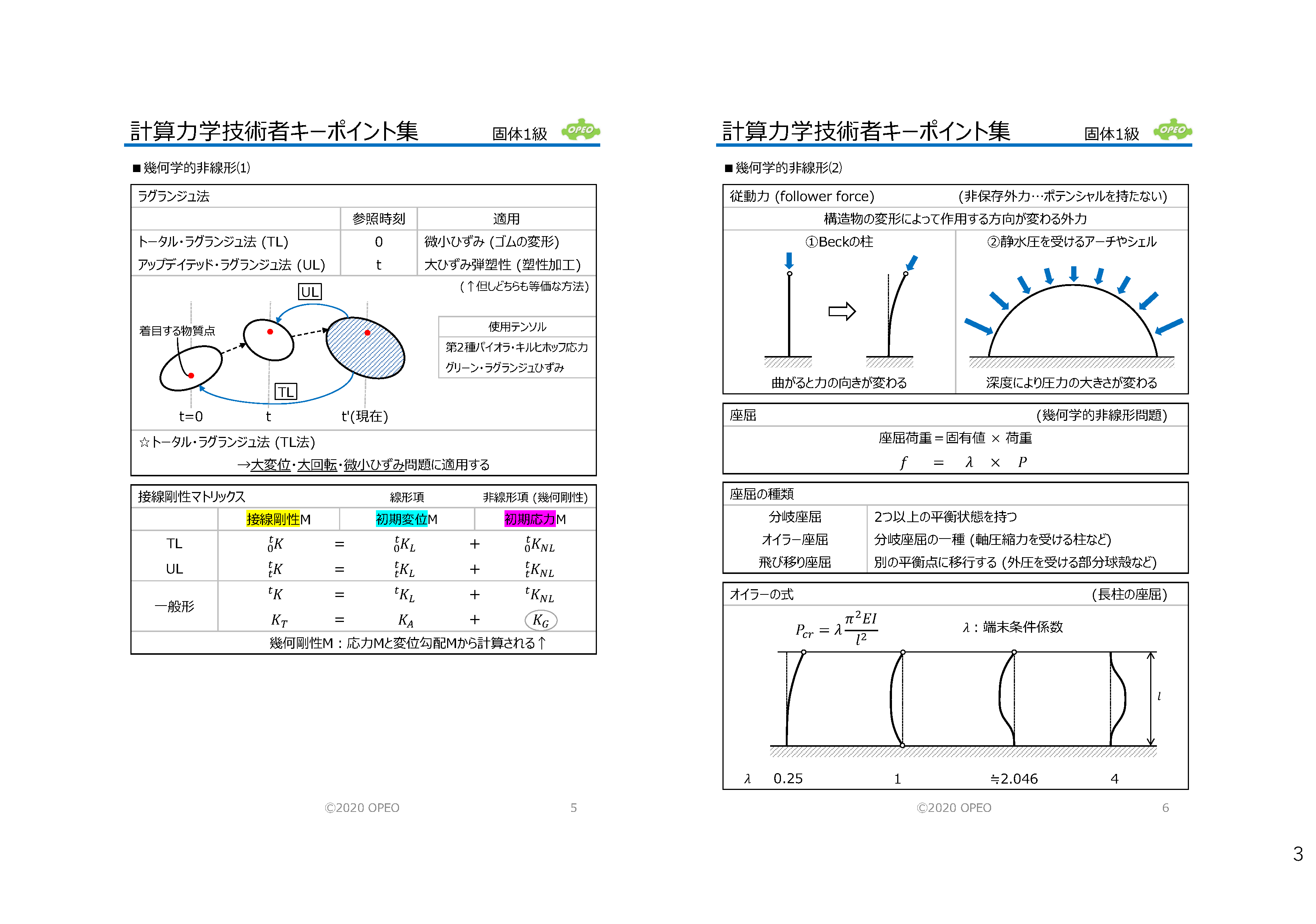
Task: Click the 分岐座屈 row label
Action: click(x=795, y=517)
